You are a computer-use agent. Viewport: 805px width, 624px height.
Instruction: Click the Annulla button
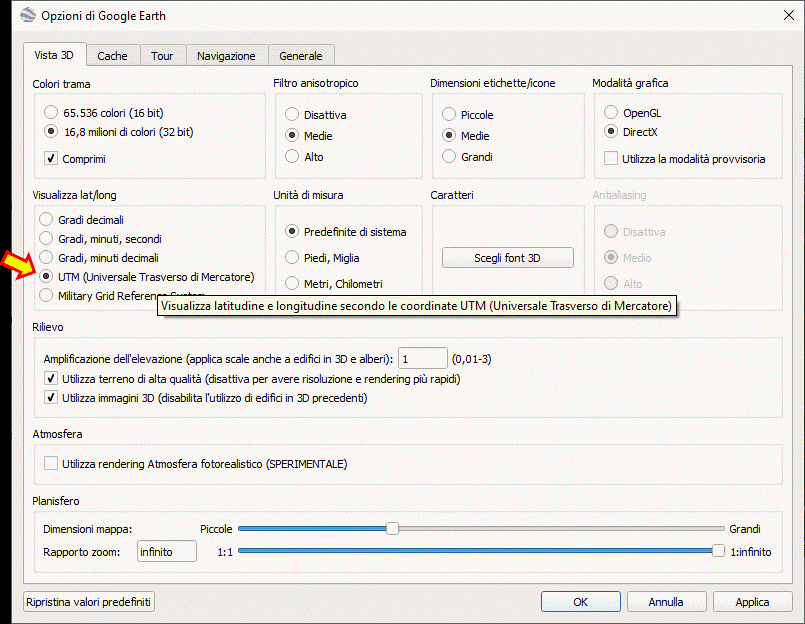[666, 602]
